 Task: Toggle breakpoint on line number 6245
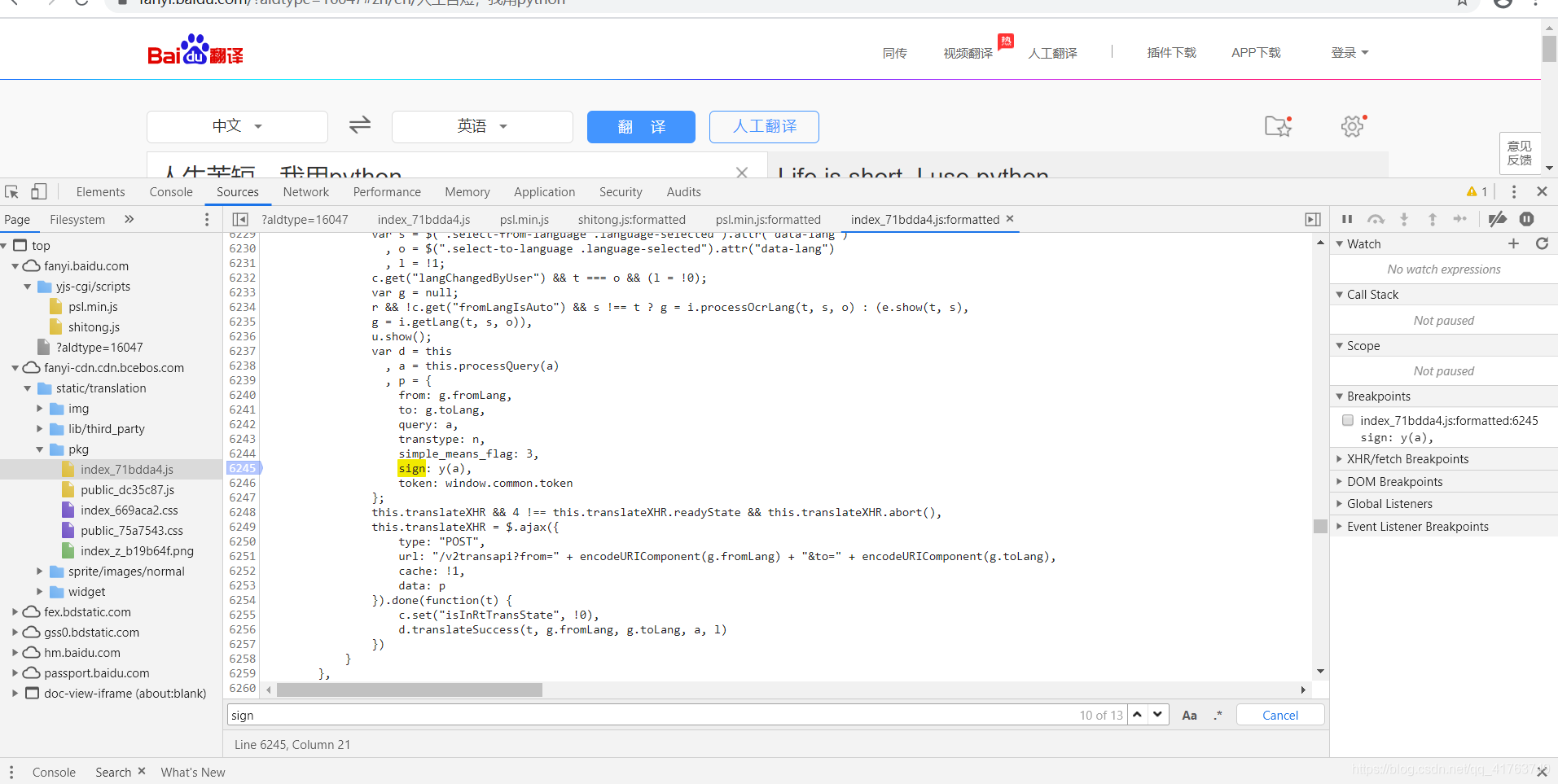[x=243, y=468]
